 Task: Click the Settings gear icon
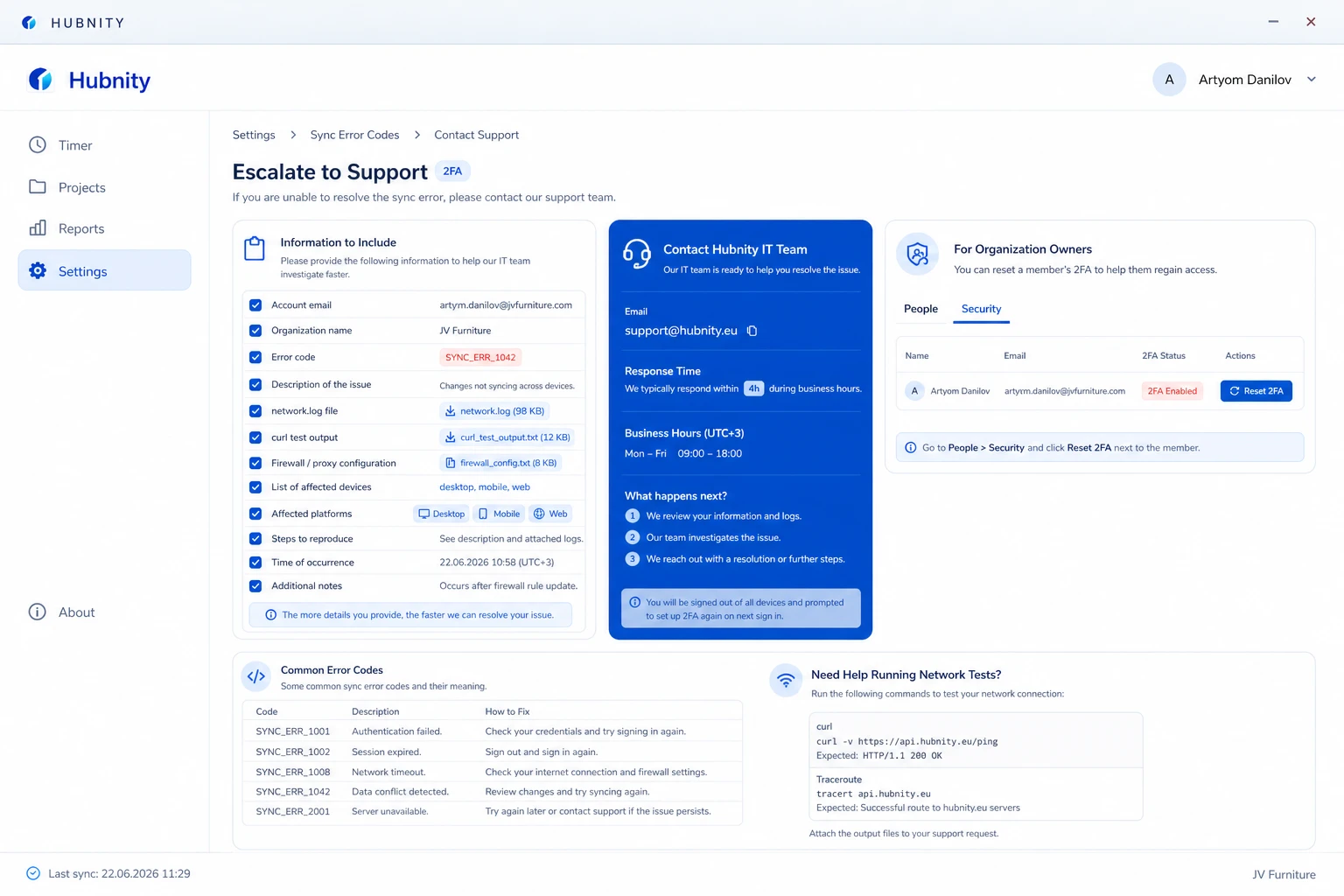(38, 270)
